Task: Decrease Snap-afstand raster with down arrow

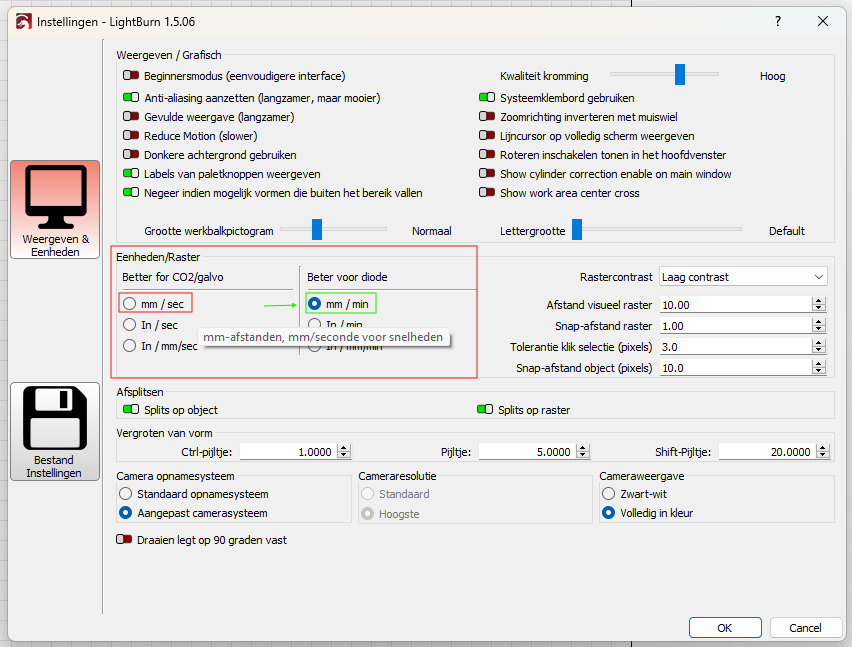Action: coord(819,330)
